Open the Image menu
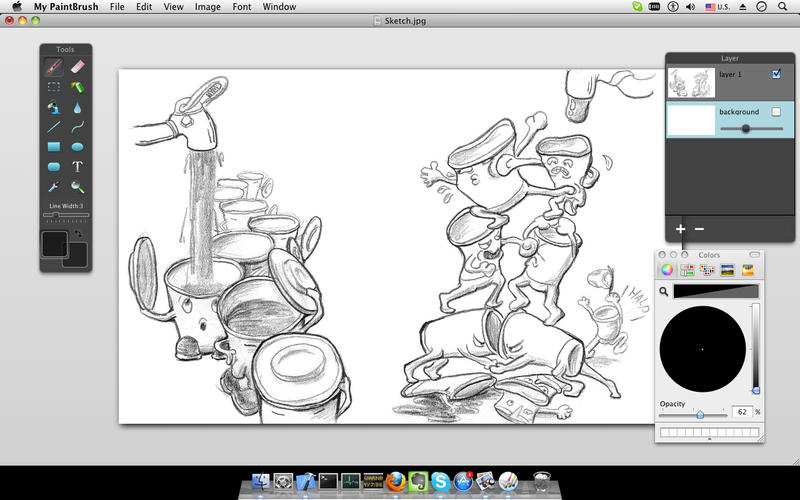 click(208, 7)
